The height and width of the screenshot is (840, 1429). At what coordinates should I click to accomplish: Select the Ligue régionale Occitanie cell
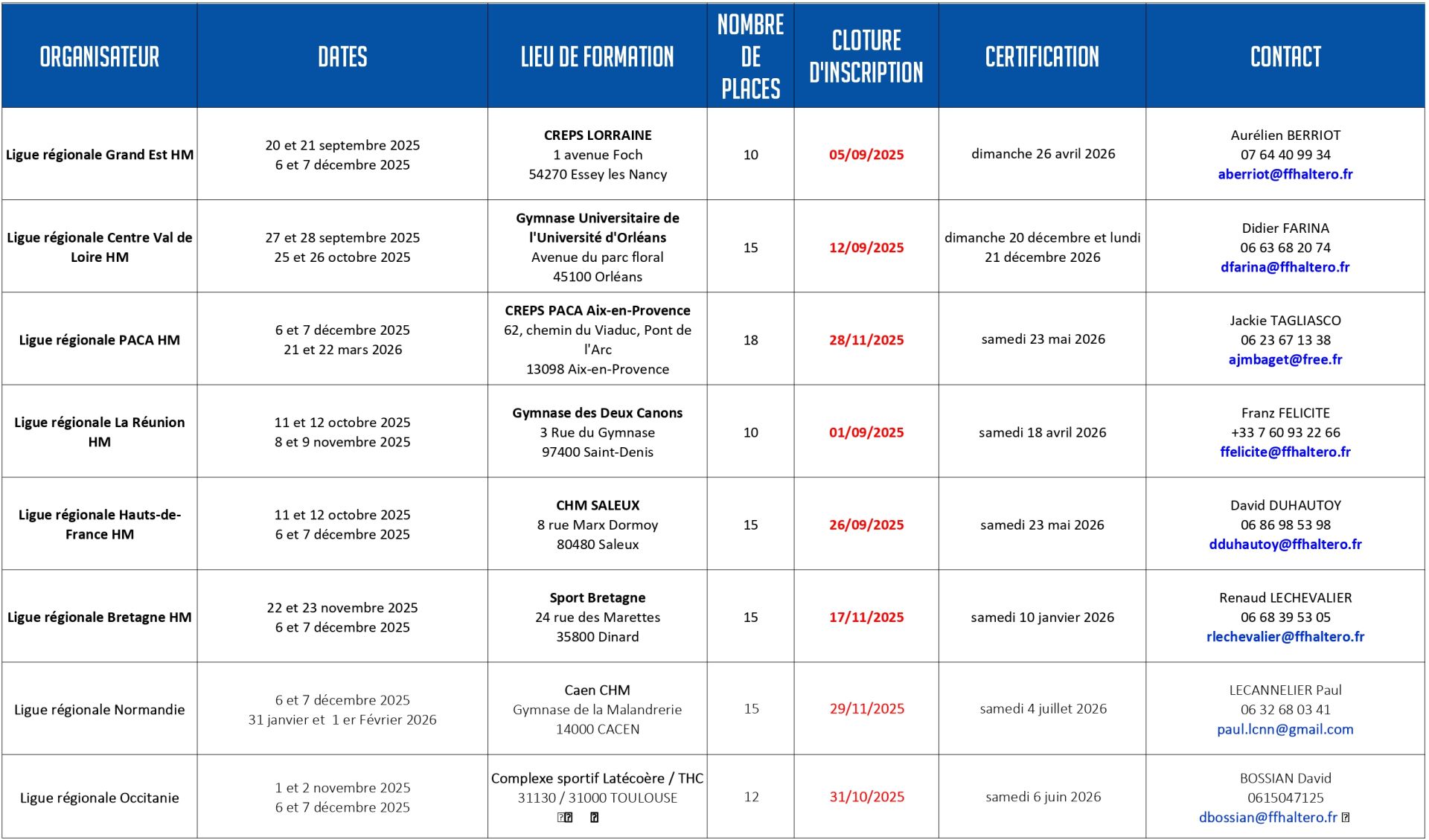[x=100, y=798]
